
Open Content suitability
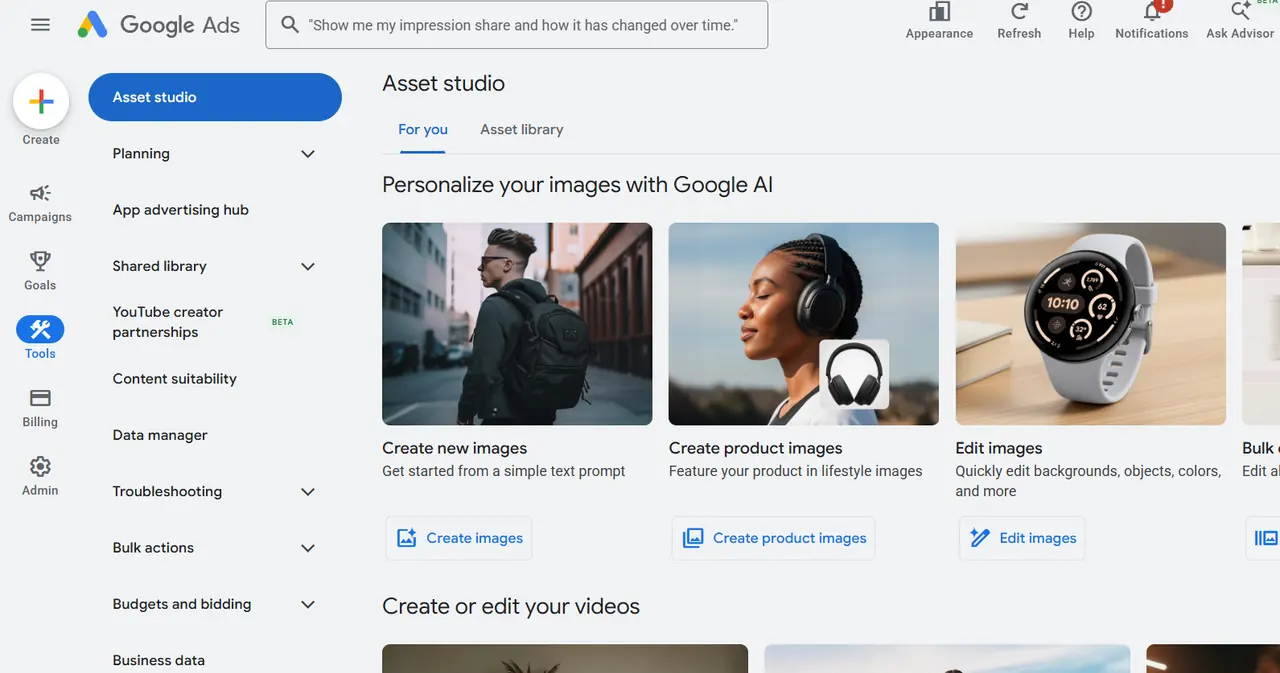(x=175, y=379)
